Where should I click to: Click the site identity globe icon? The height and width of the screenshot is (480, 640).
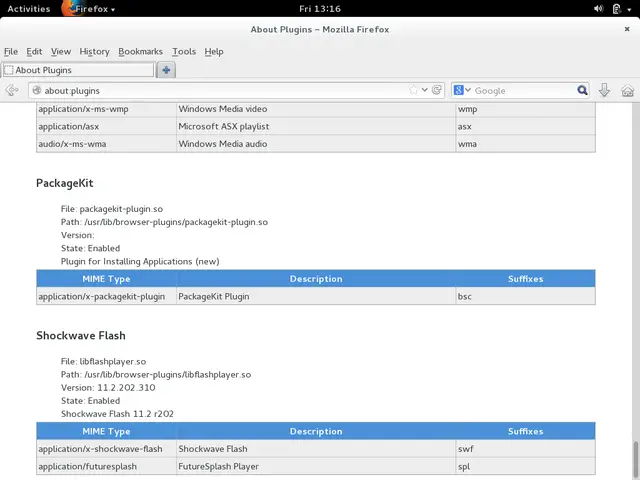37,90
